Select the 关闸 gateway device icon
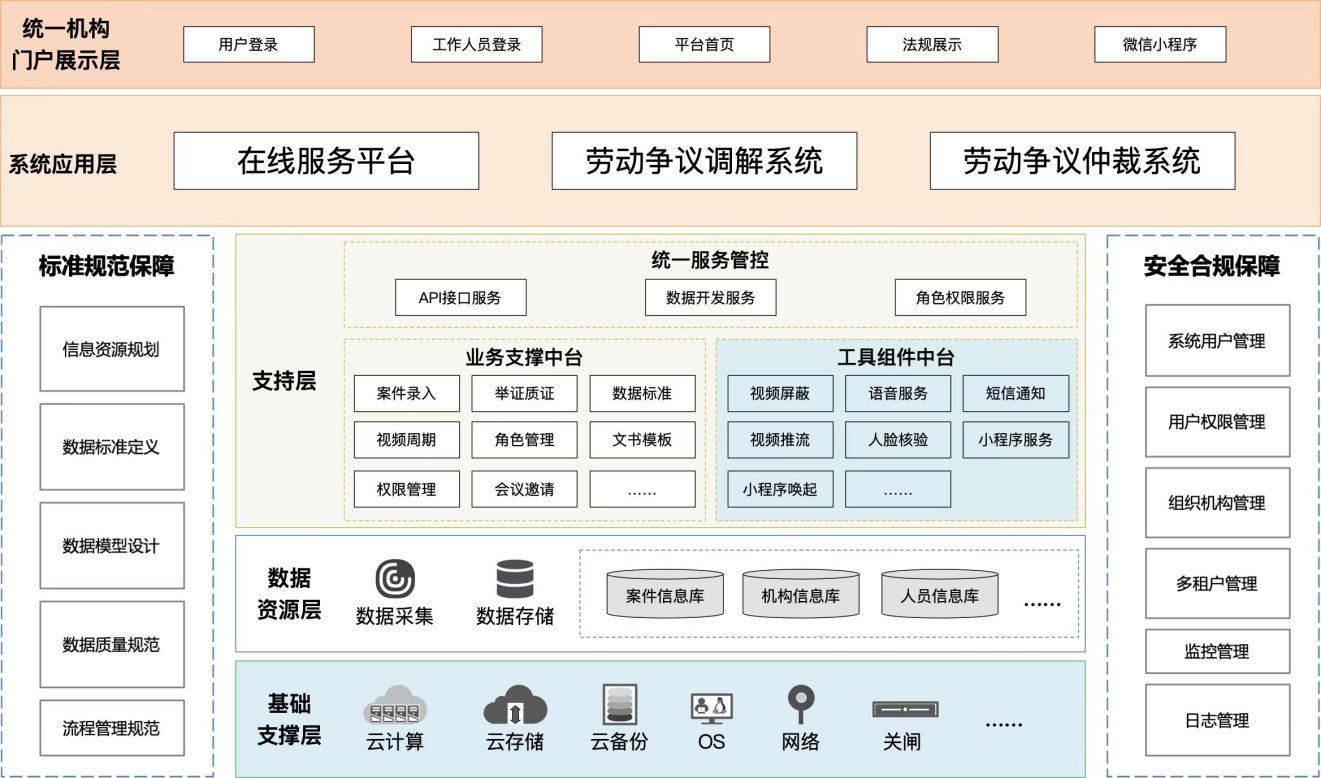The width and height of the screenshot is (1321, 778). [x=905, y=709]
